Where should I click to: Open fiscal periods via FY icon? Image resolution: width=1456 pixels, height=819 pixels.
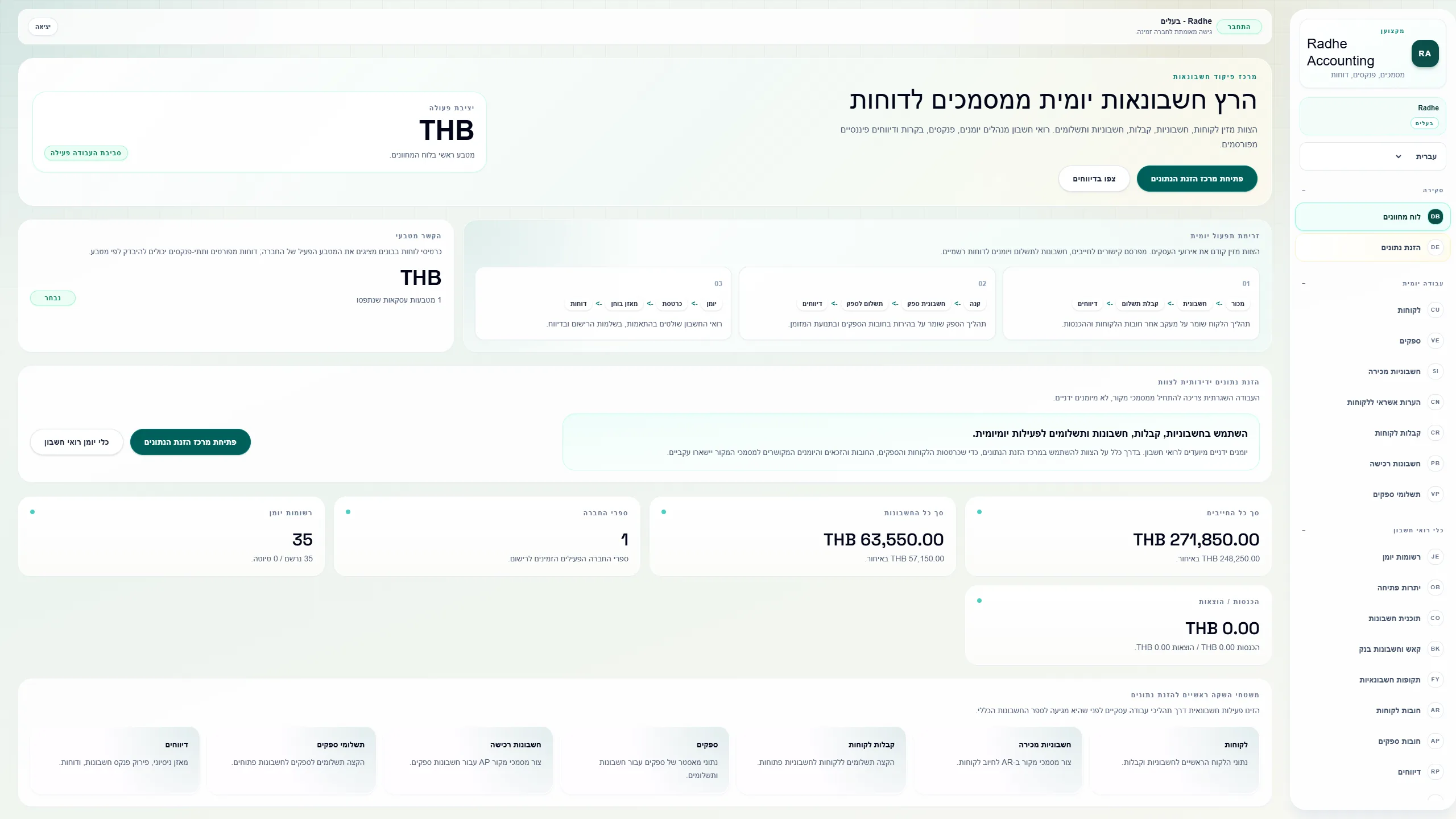click(1435, 680)
